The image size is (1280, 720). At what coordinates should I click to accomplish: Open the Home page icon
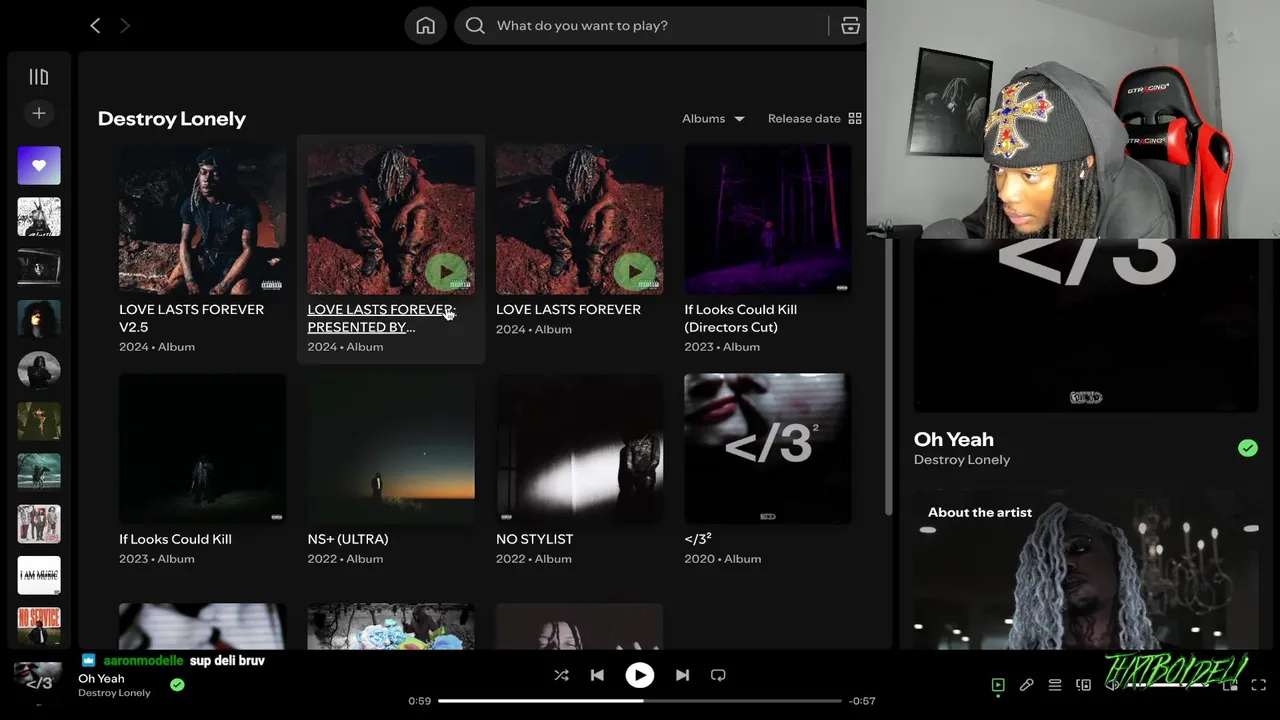coord(426,26)
